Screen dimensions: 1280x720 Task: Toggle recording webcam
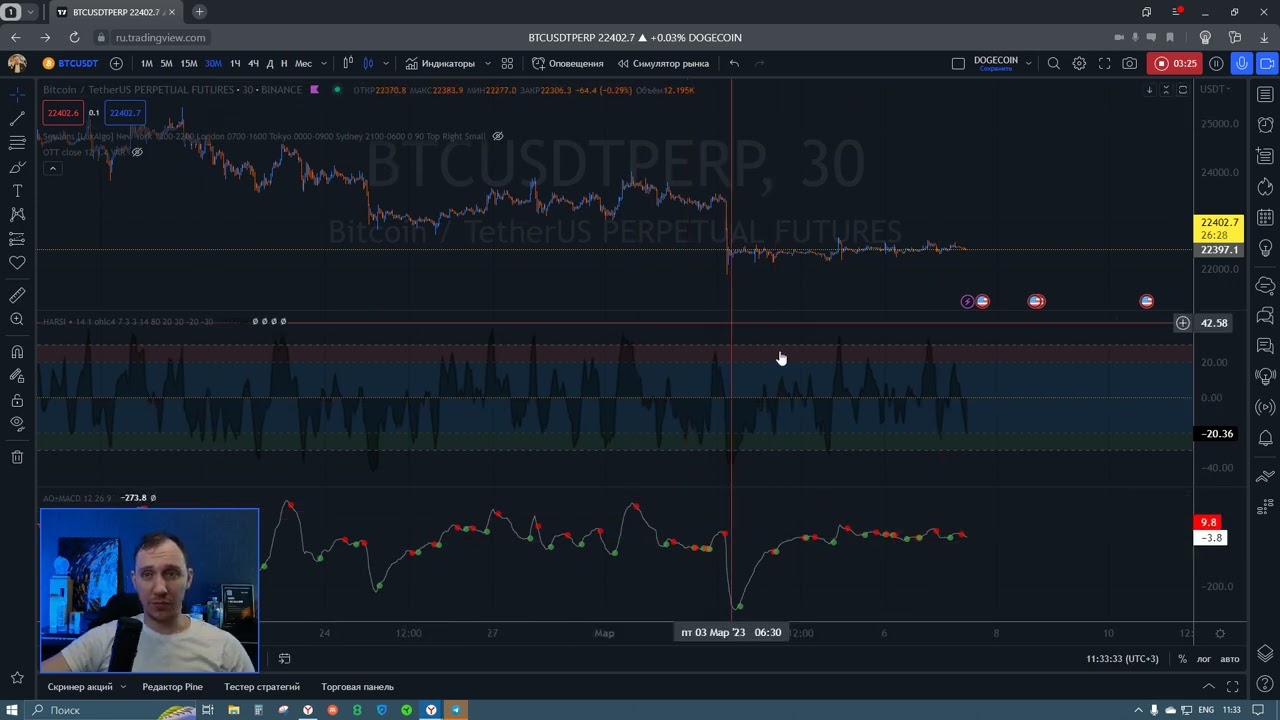pos(1267,63)
